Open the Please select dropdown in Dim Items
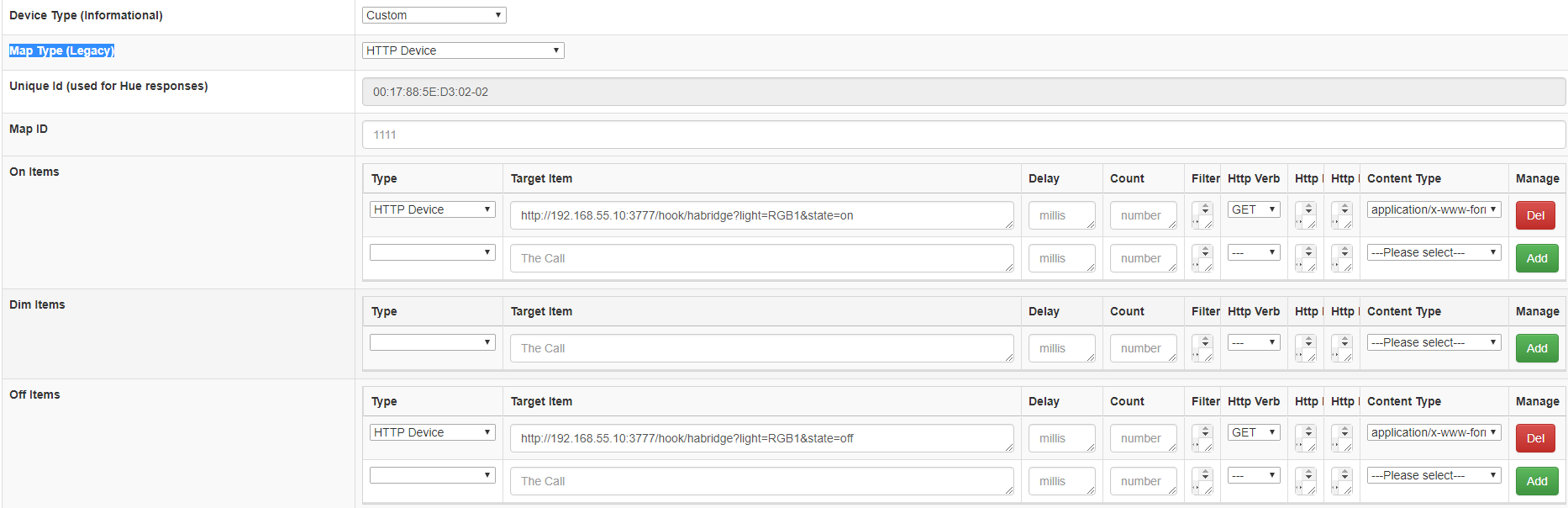Viewport: 1568px width, 508px height. tap(1433, 342)
